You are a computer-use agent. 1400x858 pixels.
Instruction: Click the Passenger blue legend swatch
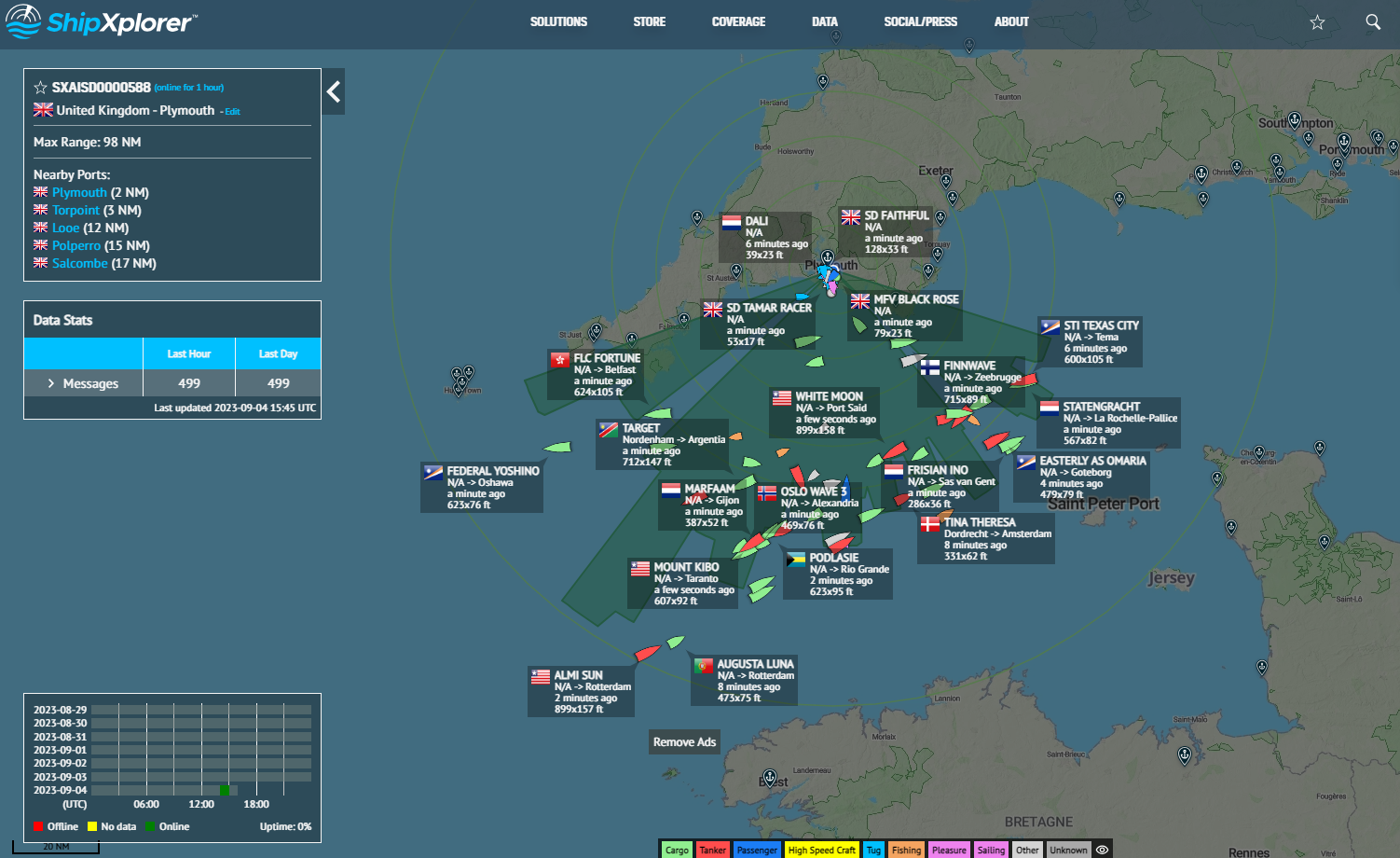(x=757, y=850)
